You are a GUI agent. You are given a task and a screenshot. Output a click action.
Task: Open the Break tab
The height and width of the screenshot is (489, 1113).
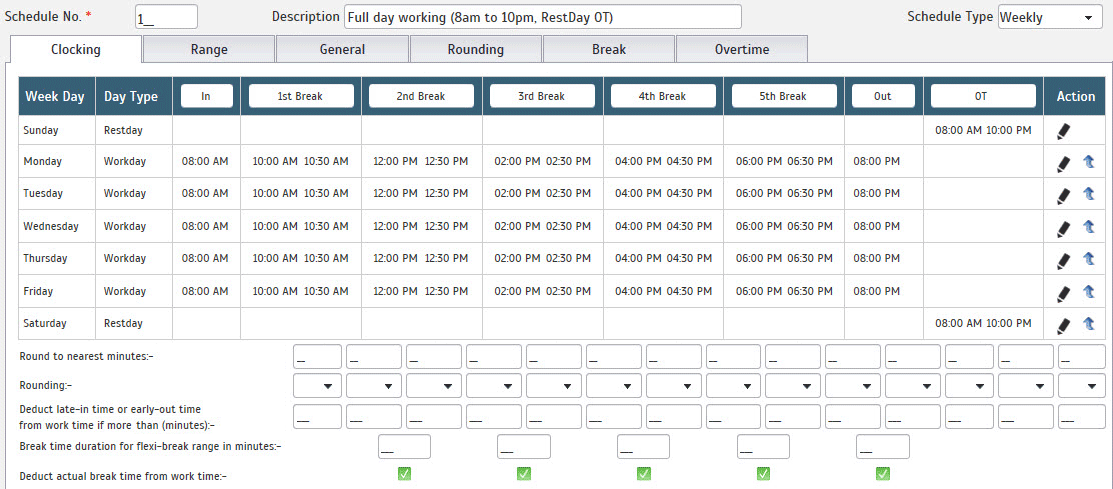(608, 49)
